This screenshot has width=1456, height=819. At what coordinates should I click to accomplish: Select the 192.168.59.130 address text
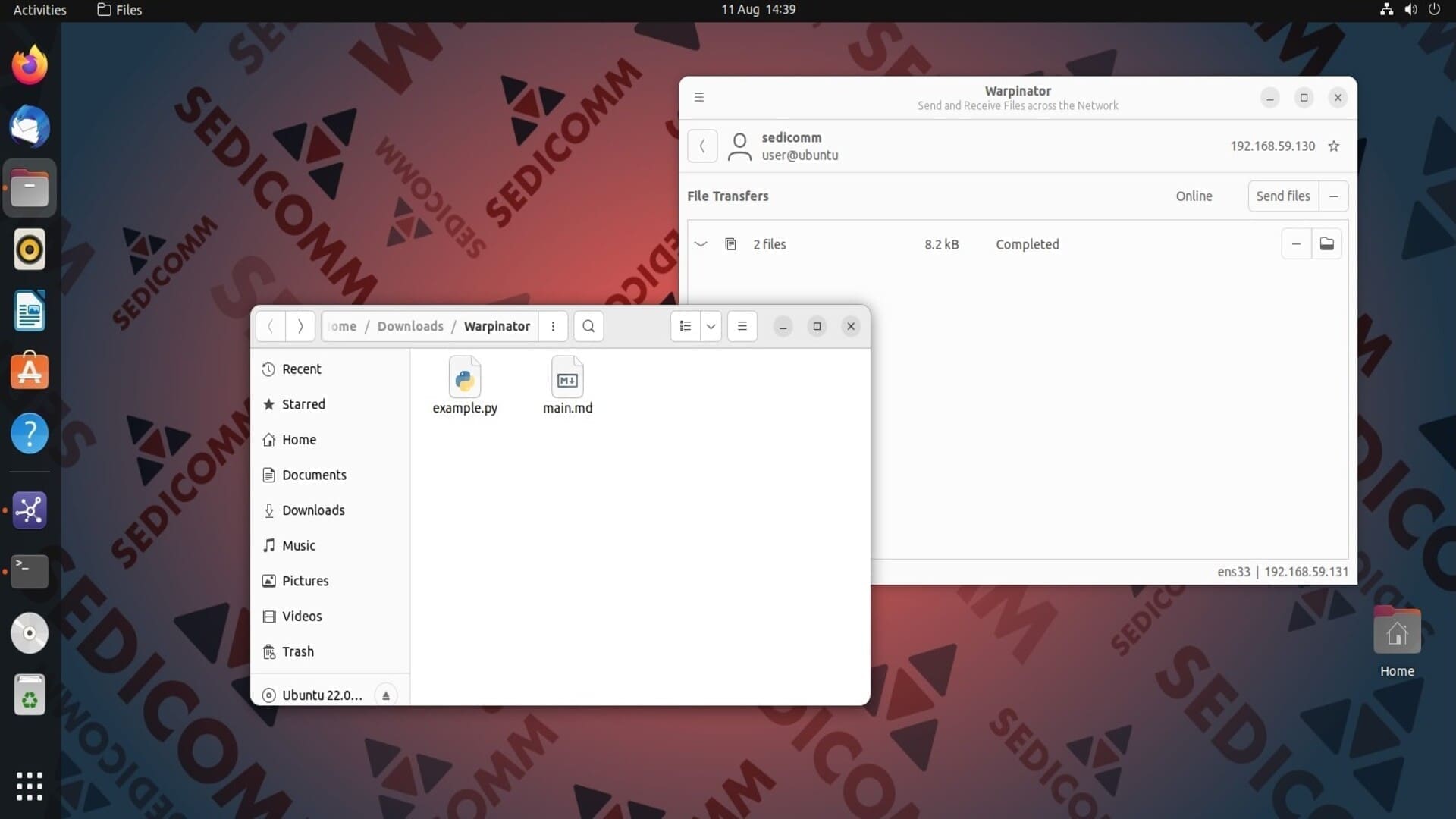click(x=1272, y=146)
